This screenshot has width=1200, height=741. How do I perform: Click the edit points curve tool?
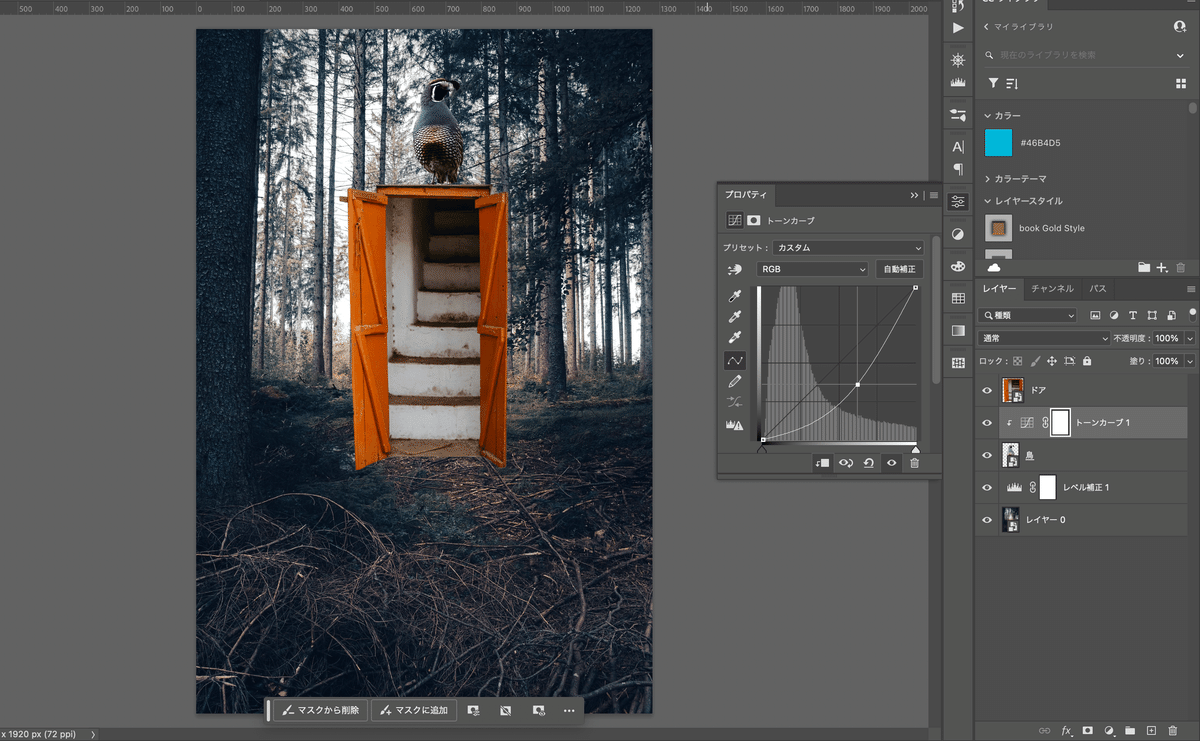point(735,360)
